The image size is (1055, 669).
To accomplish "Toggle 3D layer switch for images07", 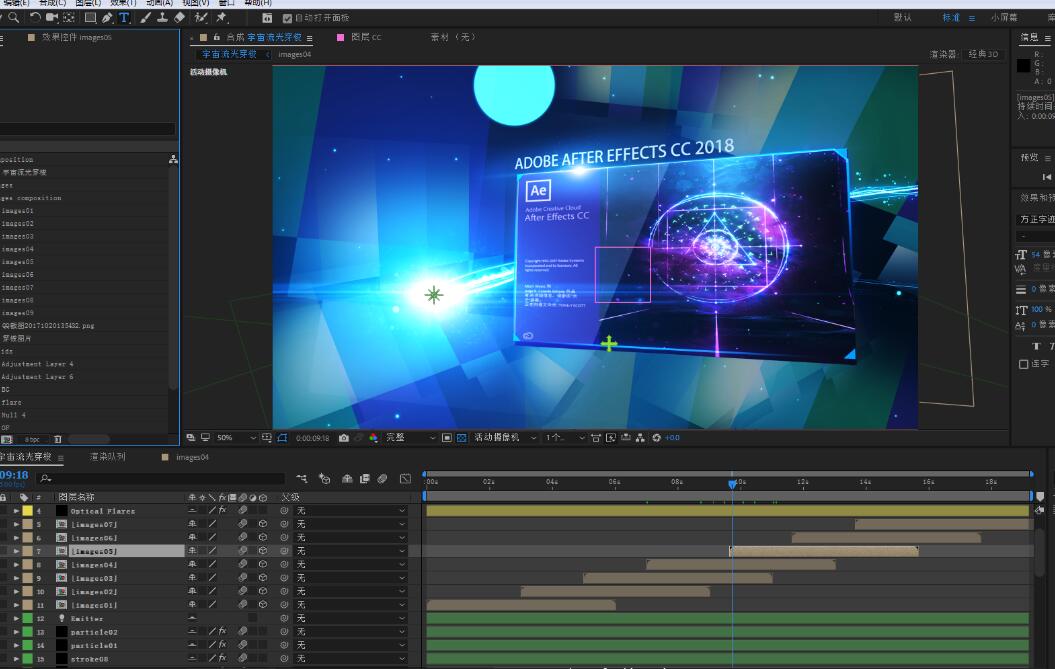I will (262, 524).
